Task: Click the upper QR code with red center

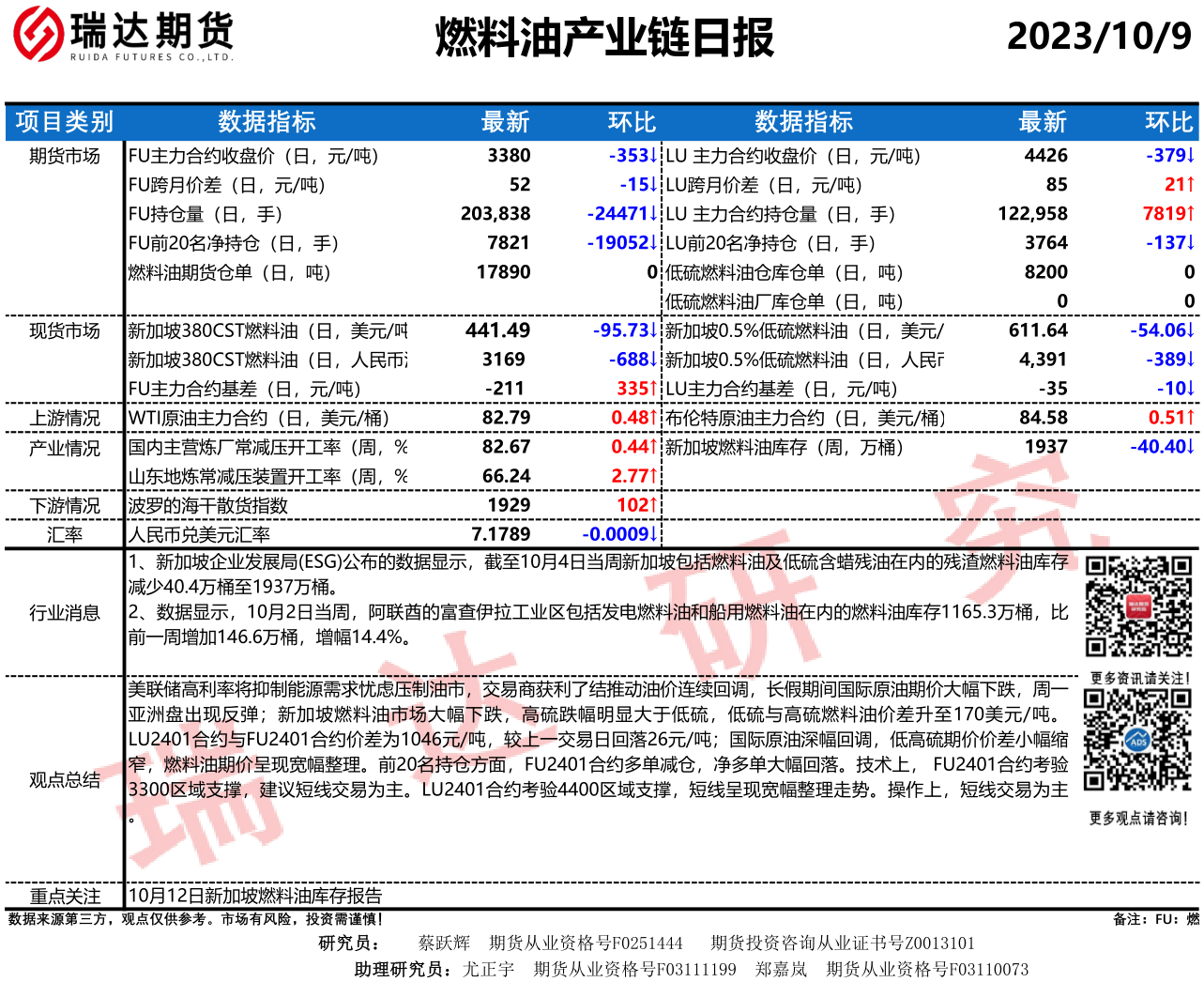Action: click(x=1138, y=606)
